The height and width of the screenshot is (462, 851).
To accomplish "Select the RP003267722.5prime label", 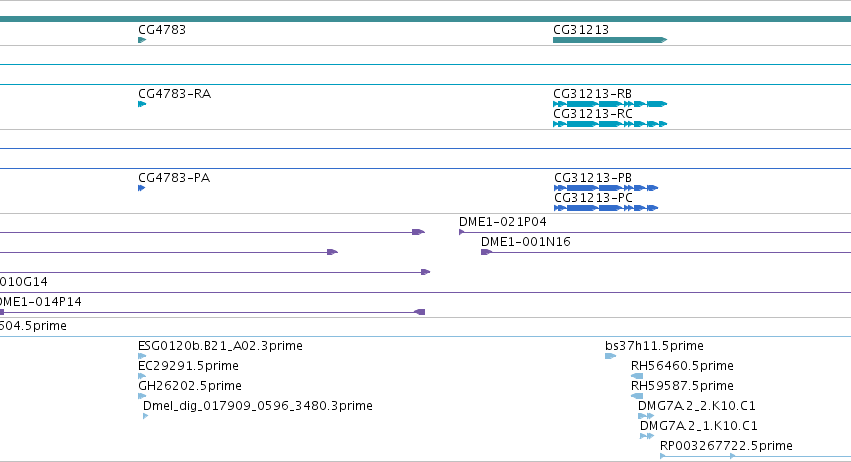I will [726, 446].
